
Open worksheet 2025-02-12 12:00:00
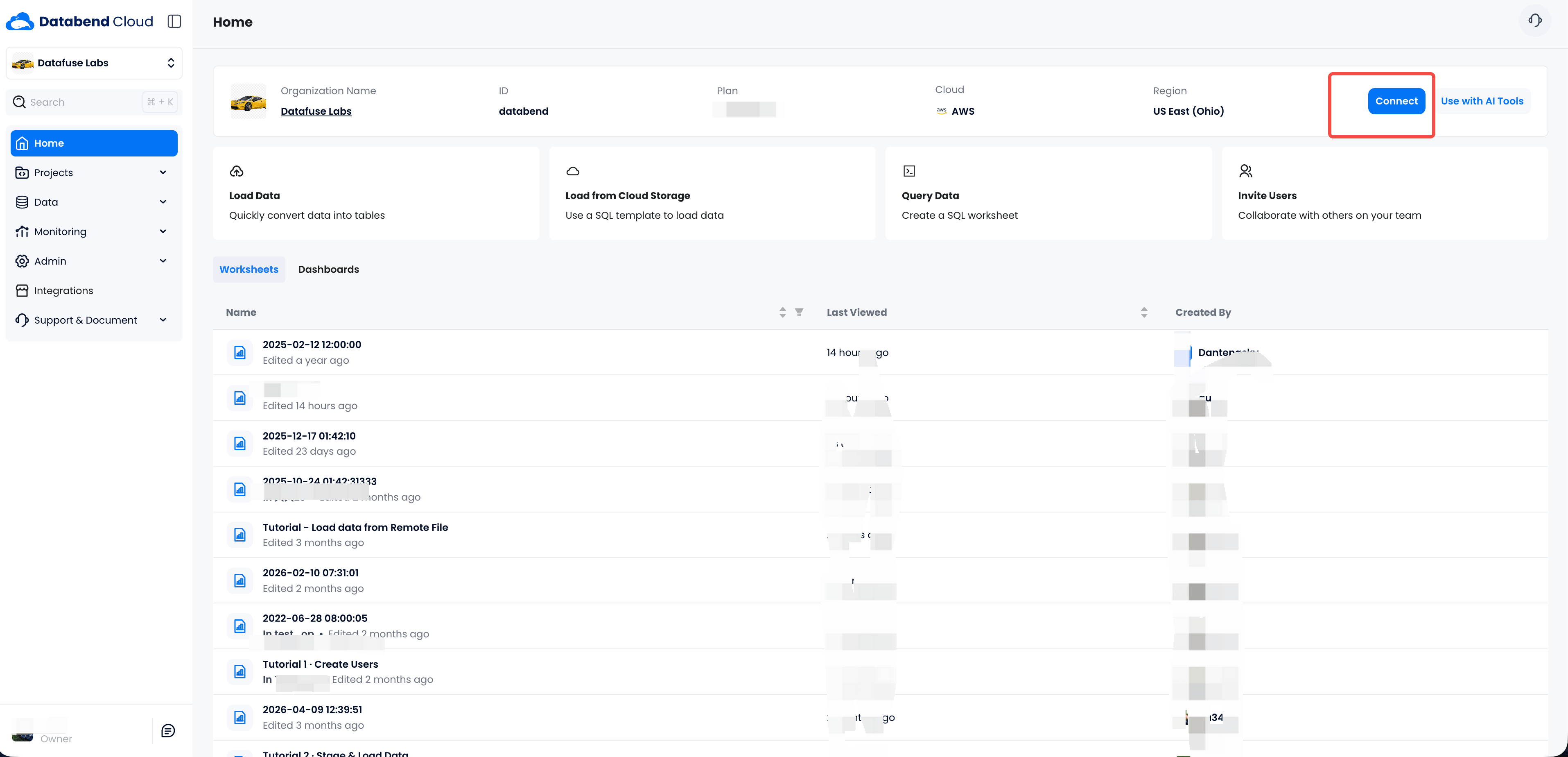pos(312,344)
